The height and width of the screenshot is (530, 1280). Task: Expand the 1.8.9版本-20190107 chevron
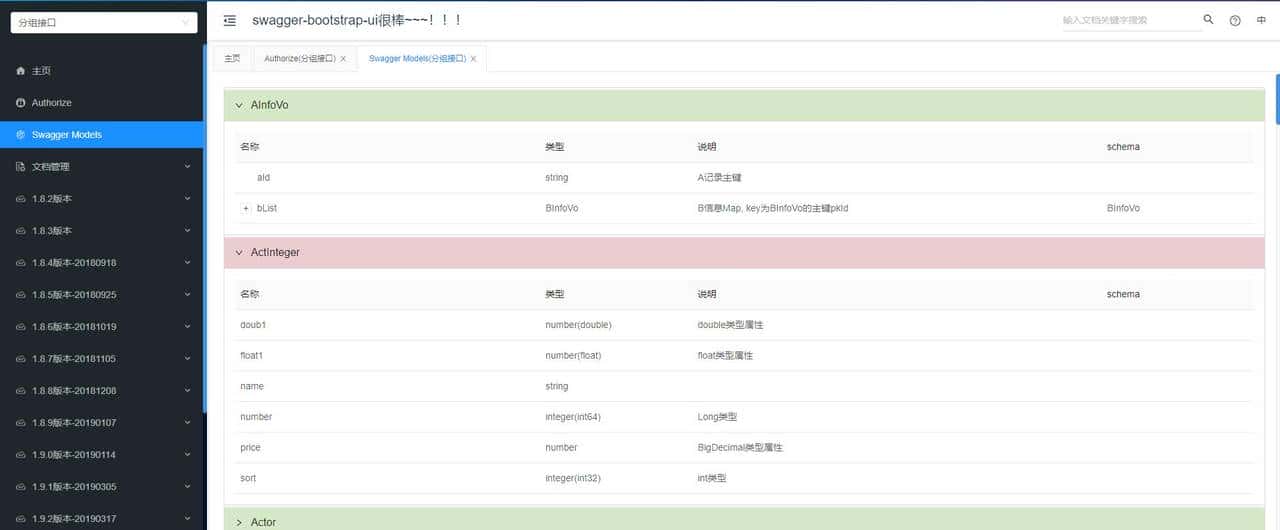coord(187,423)
